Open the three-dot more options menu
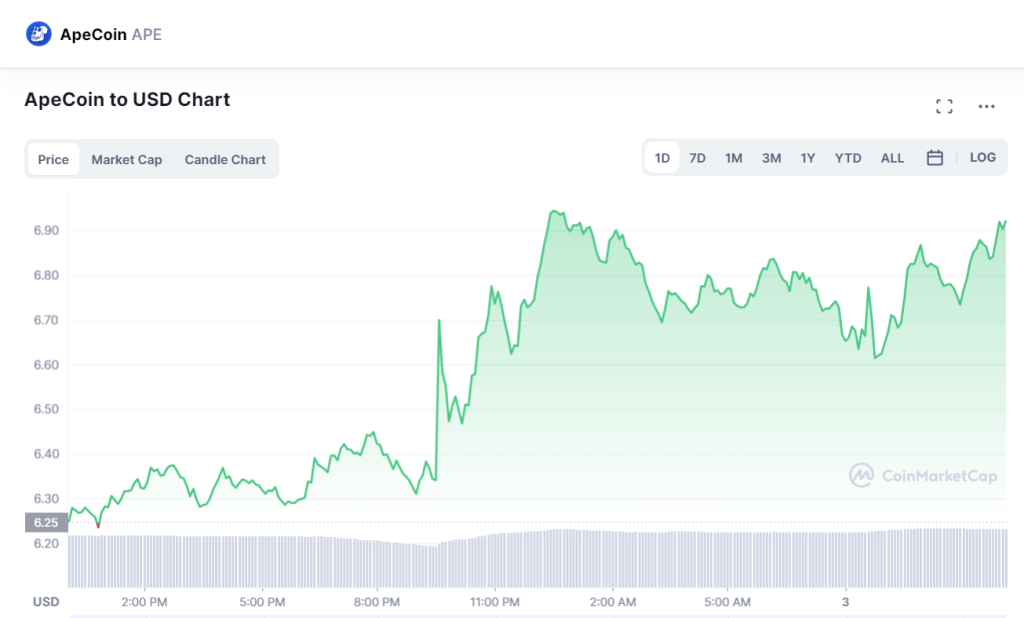 [x=986, y=106]
